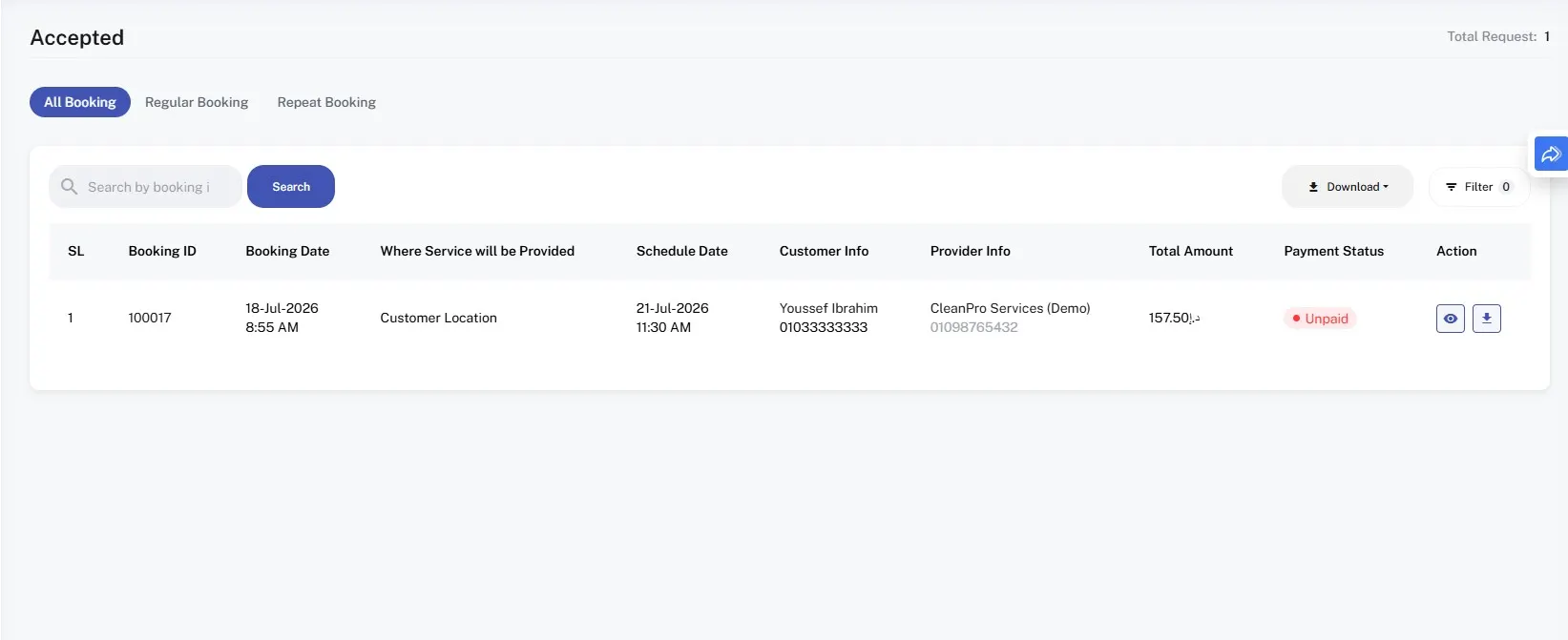Select the All Booking tab

(x=80, y=102)
